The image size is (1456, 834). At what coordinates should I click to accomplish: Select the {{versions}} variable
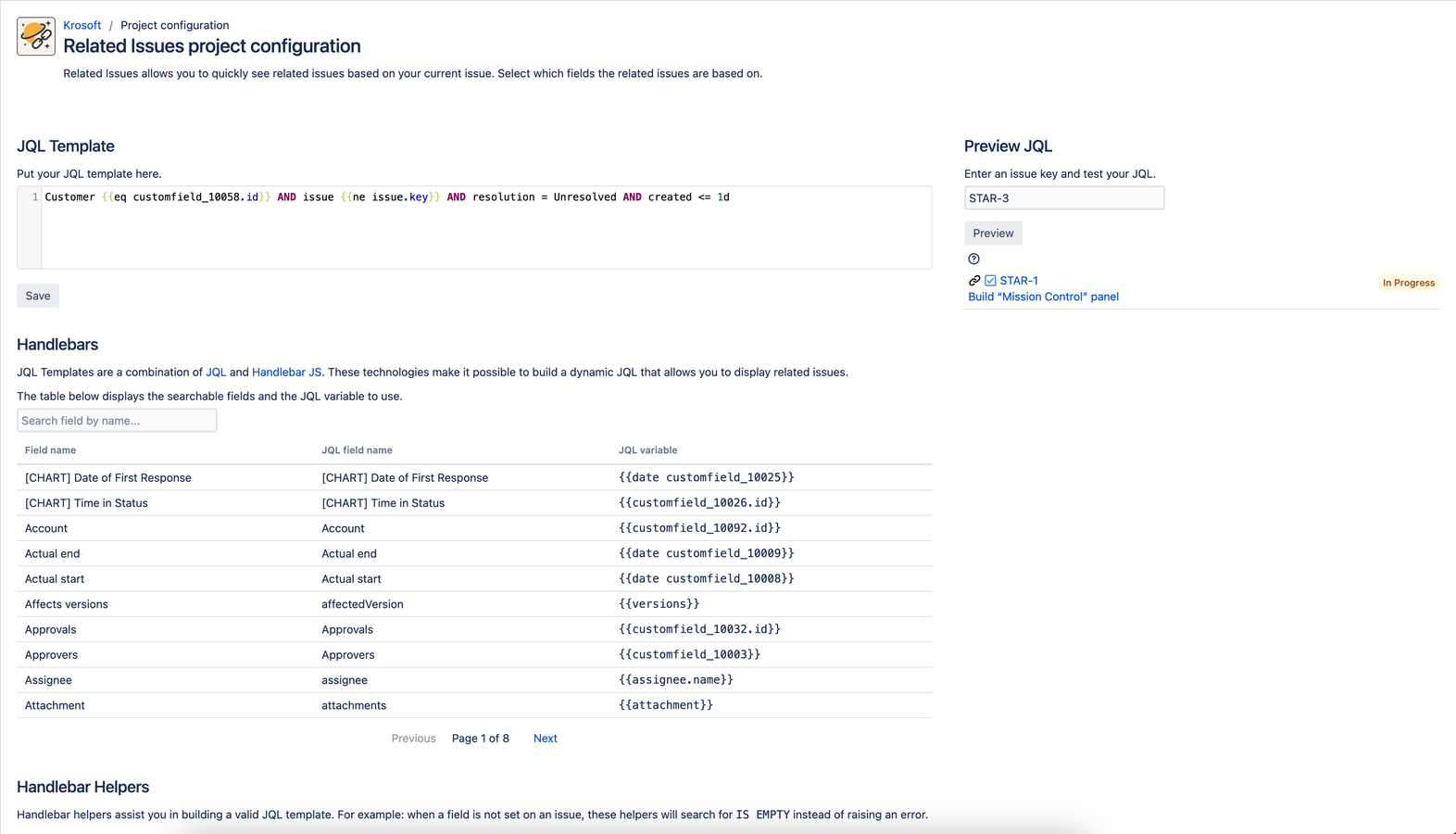[659, 604]
